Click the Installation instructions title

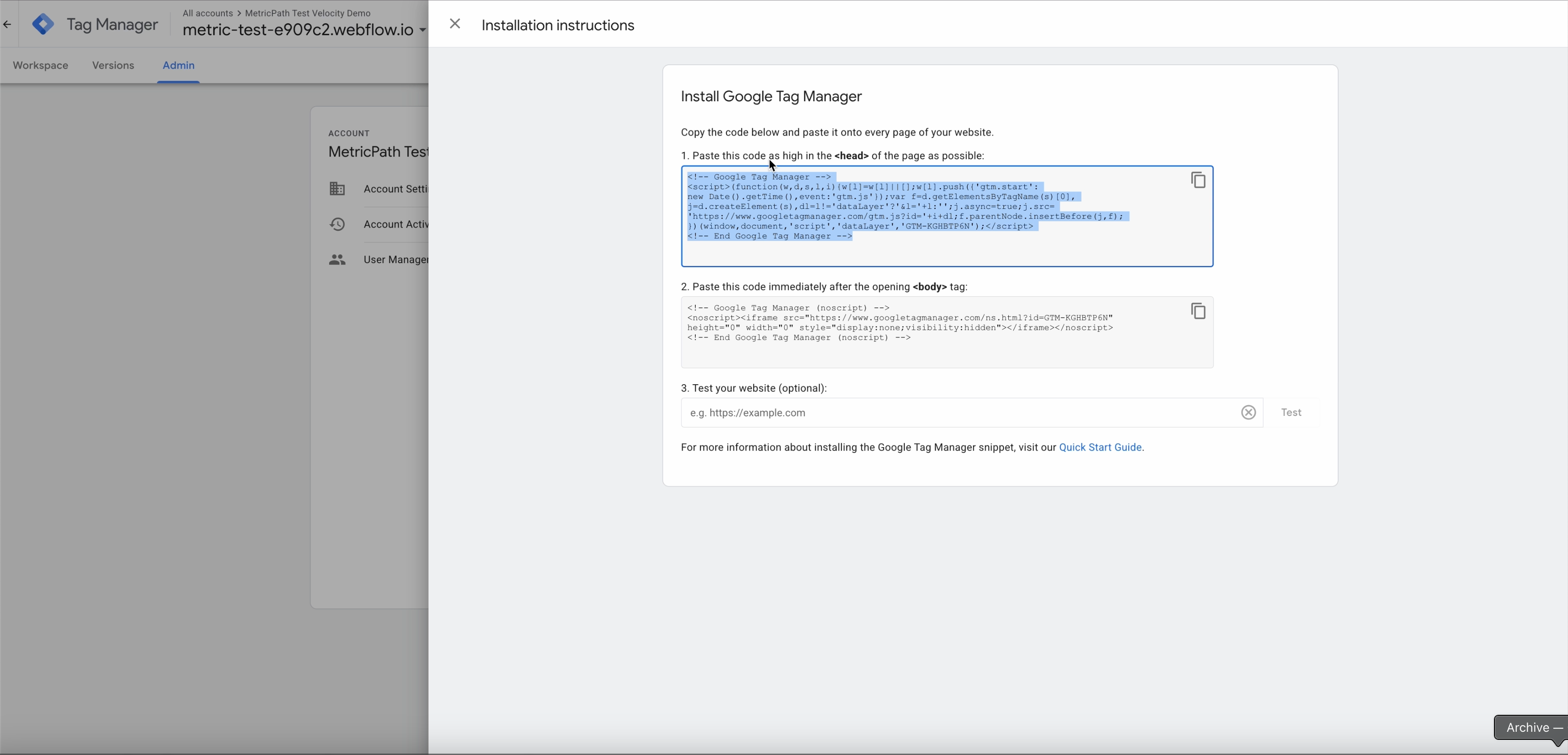pos(557,25)
